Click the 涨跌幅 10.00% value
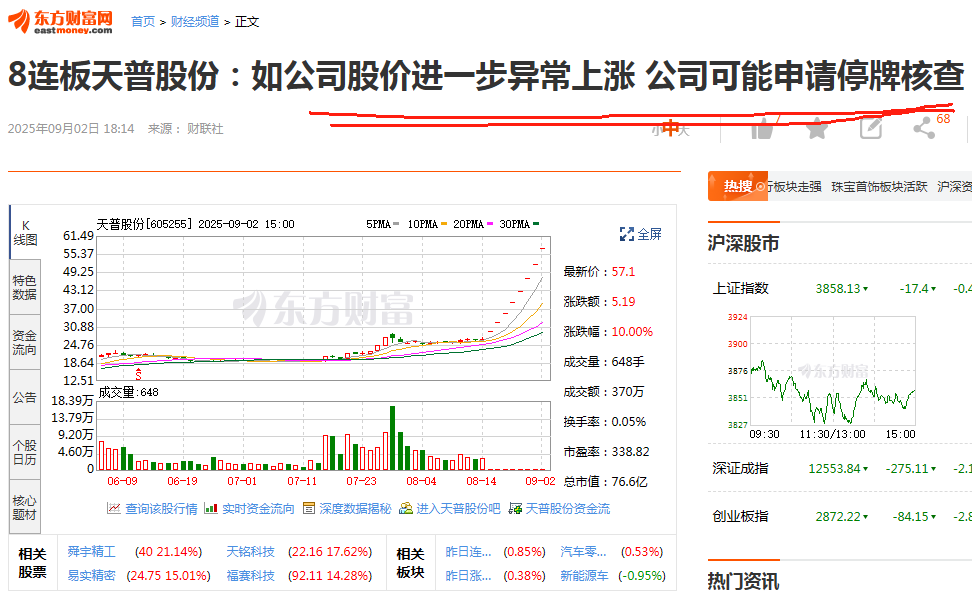 [x=632, y=332]
